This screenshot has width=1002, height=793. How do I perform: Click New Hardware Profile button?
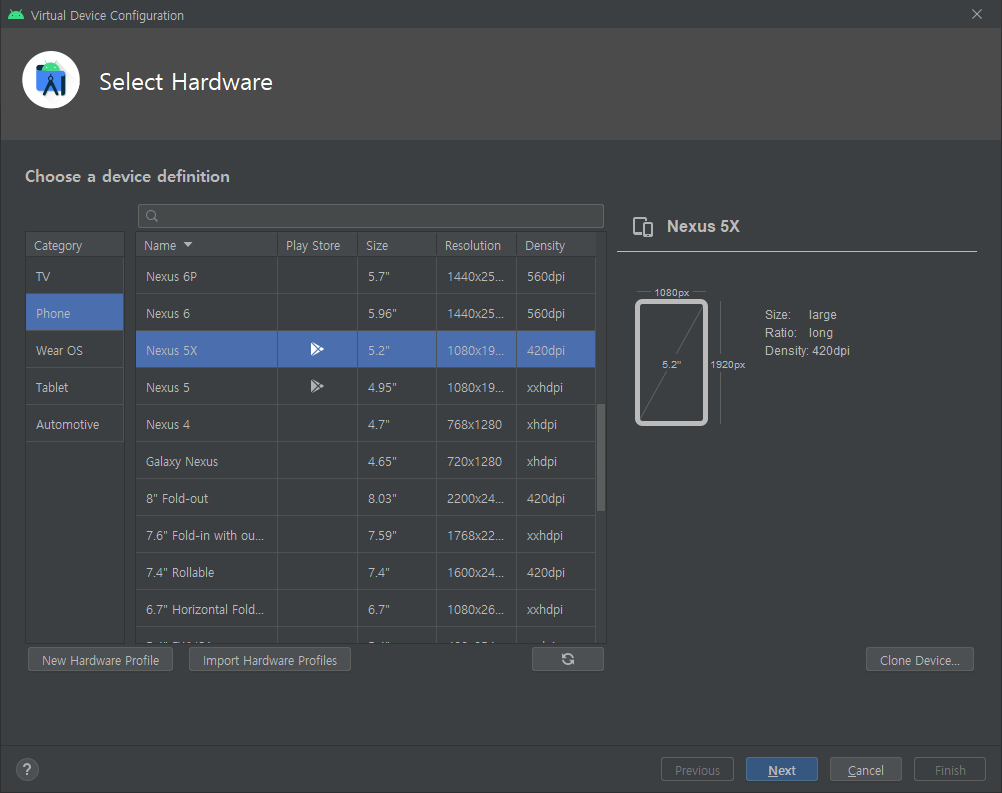click(x=100, y=660)
